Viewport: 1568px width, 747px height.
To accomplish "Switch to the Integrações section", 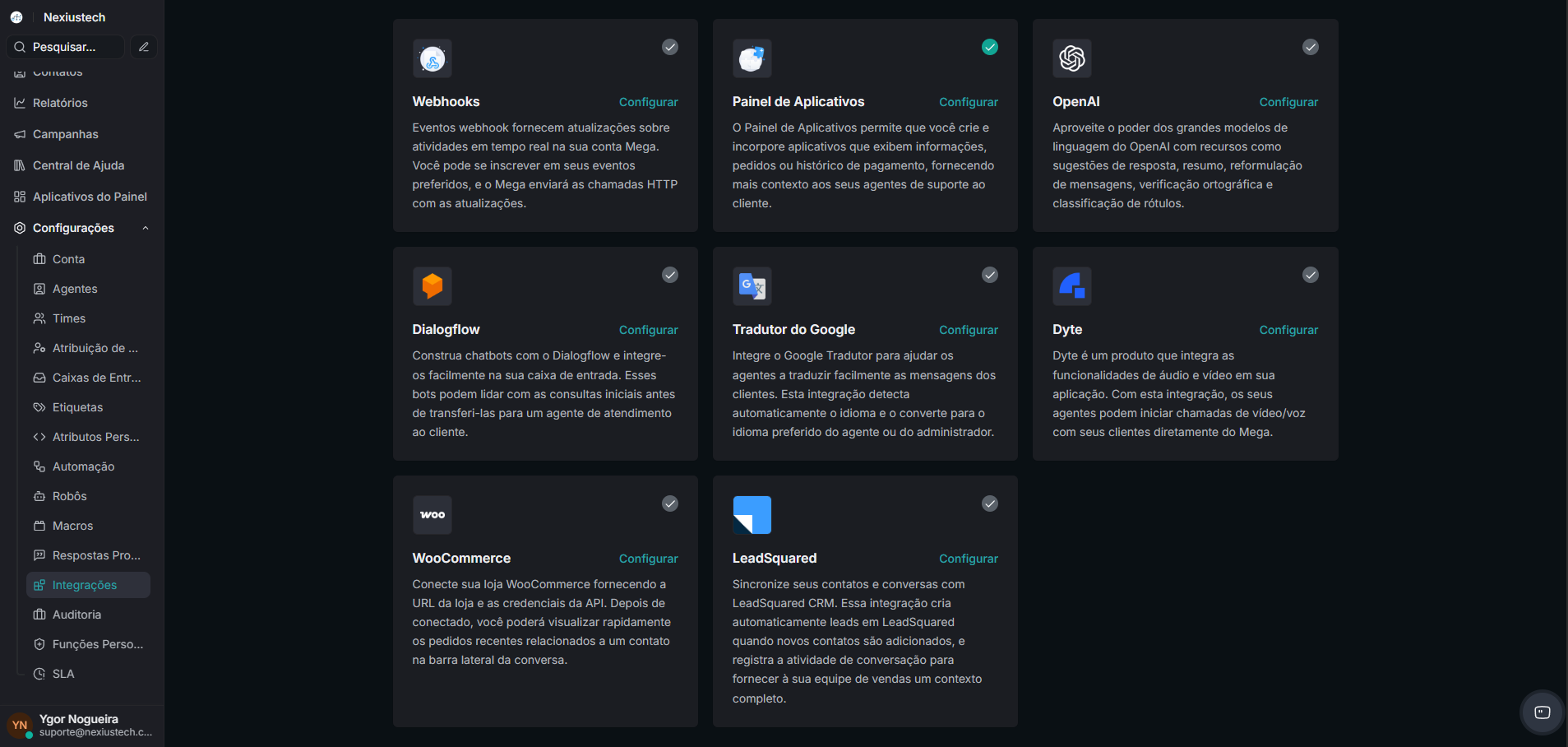I will [85, 585].
